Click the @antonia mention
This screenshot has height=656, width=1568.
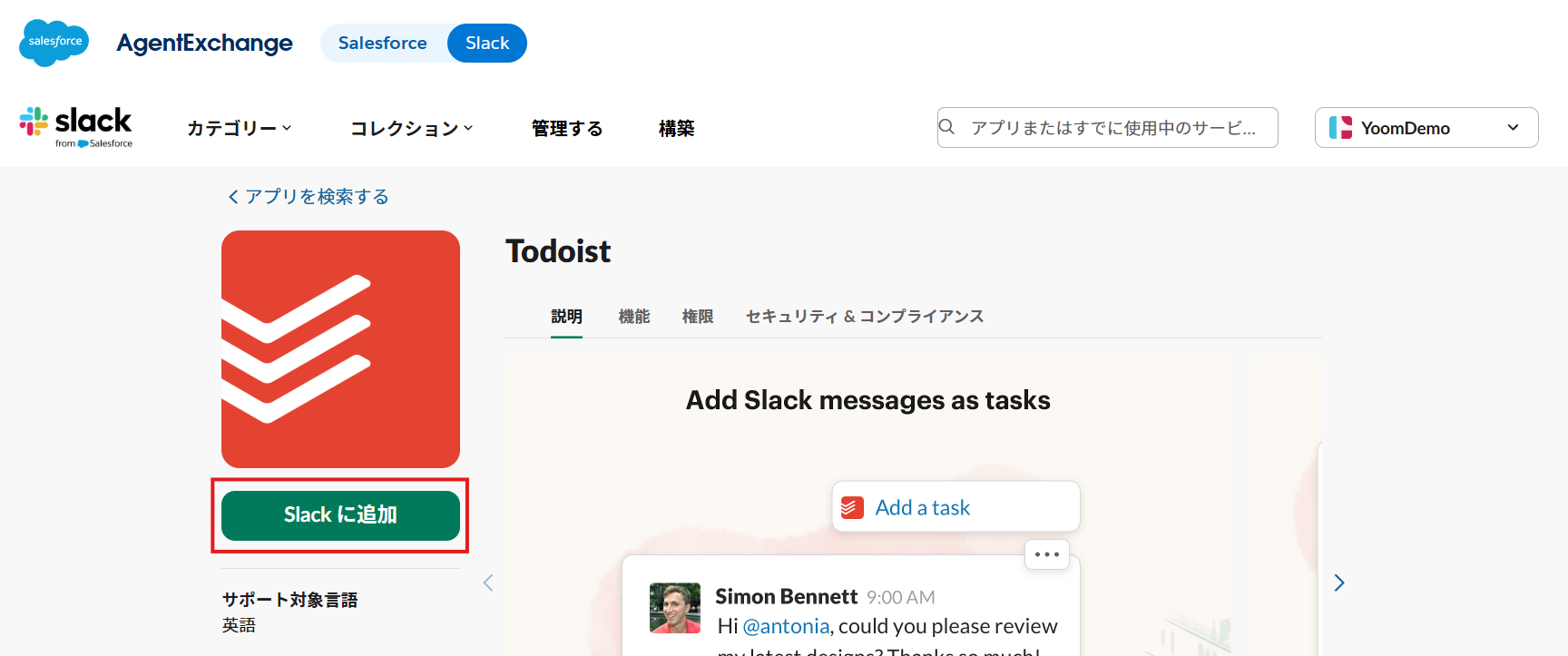tap(786, 626)
